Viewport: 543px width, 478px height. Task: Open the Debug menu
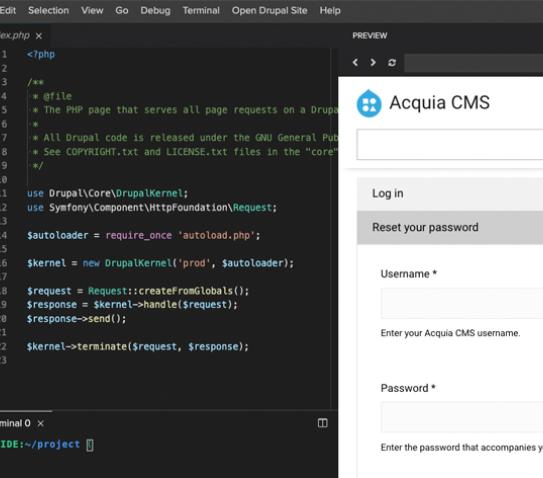pyautogui.click(x=155, y=10)
